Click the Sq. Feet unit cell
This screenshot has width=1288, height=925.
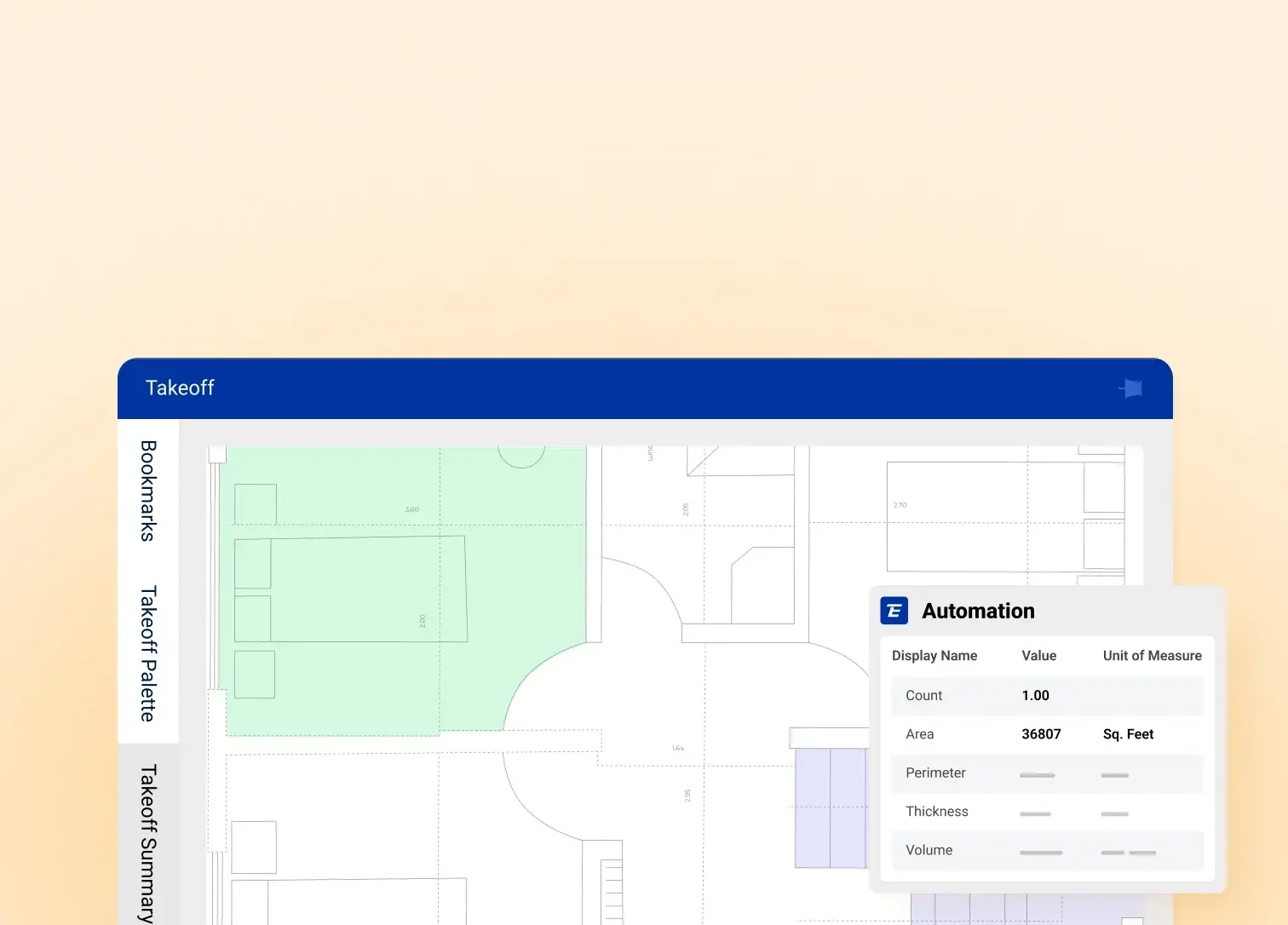coord(1128,734)
